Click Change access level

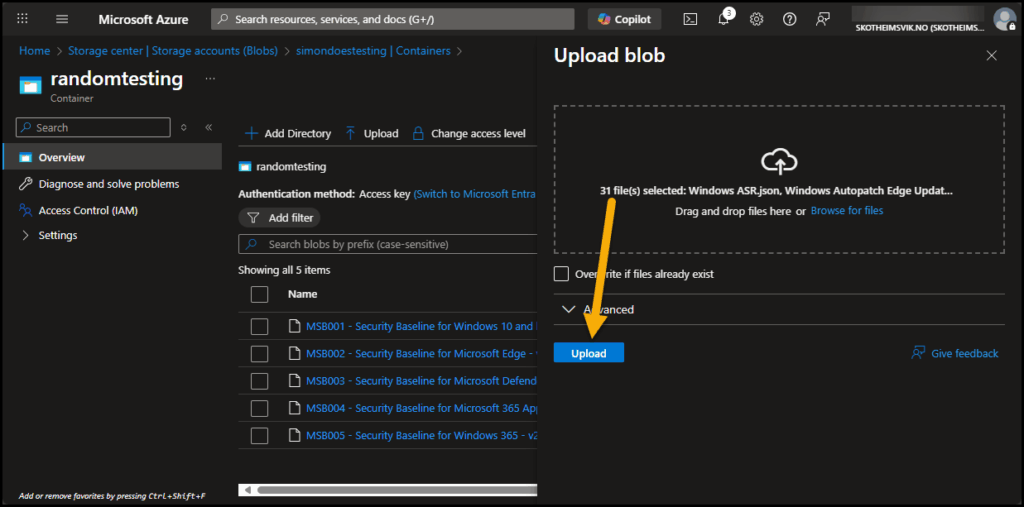(x=469, y=133)
